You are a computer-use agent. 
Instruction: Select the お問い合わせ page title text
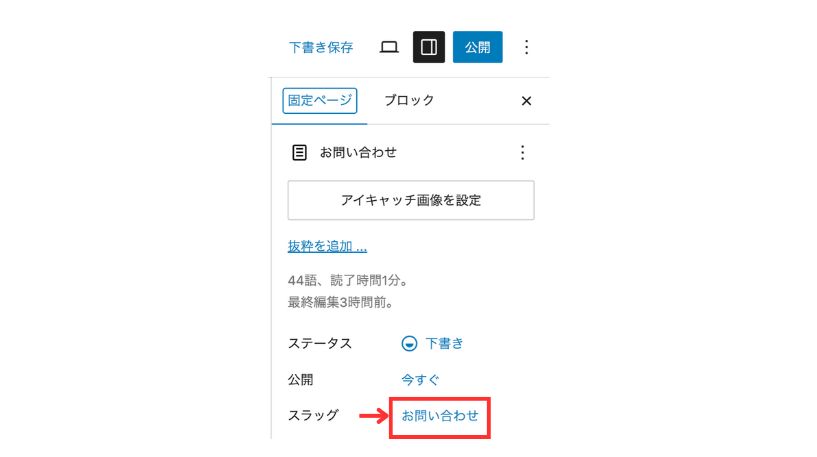coord(358,152)
